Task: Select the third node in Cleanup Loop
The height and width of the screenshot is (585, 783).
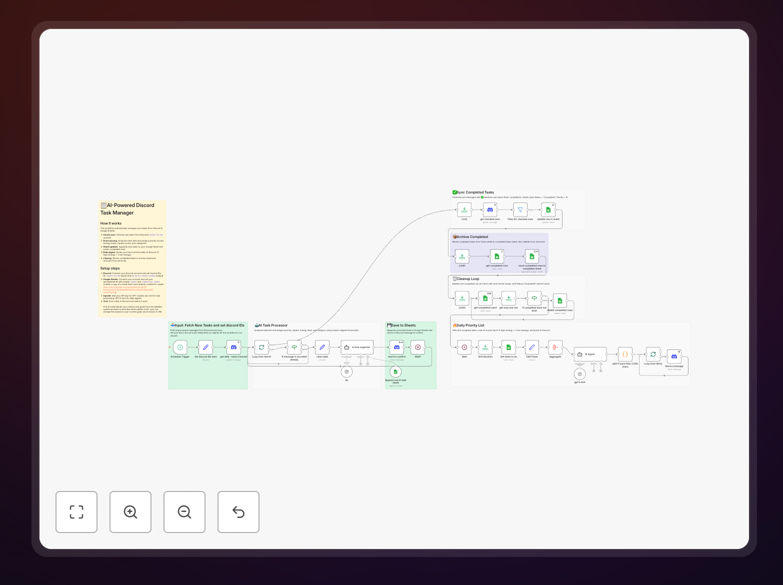Action: coord(508,299)
